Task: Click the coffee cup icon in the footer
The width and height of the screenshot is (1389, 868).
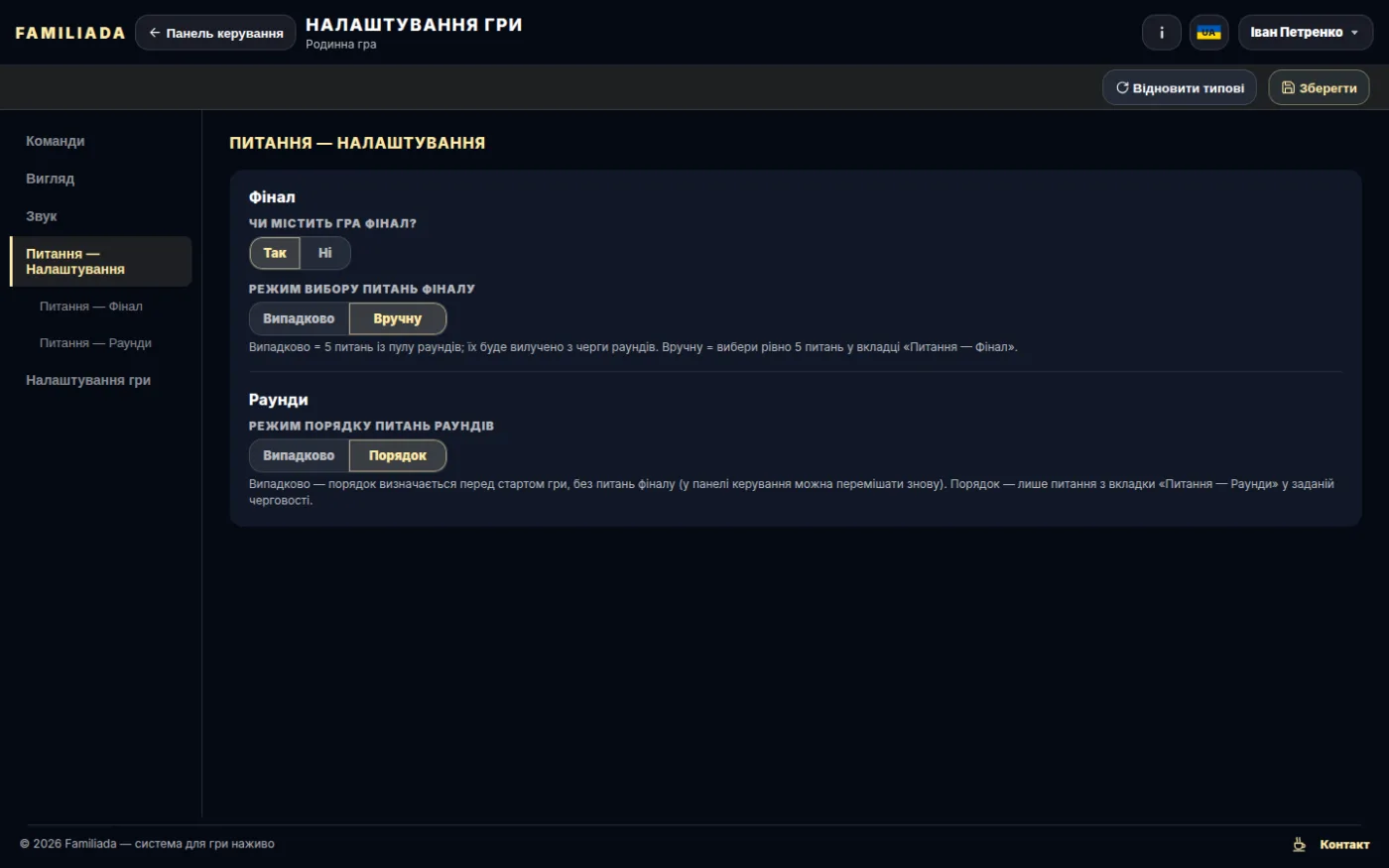Action: coord(1299,844)
